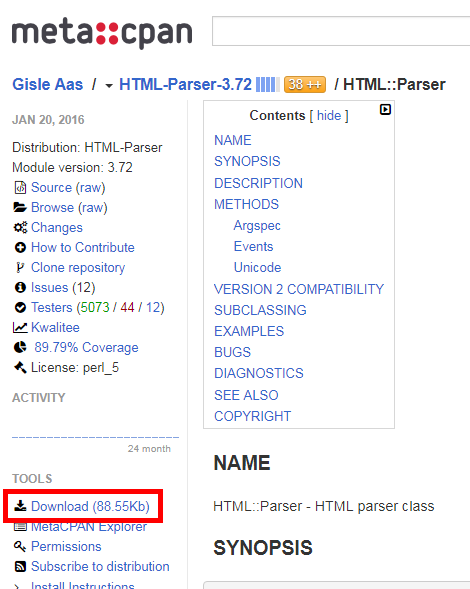Image resolution: width=470 pixels, height=589 pixels.
Task: Click the Source file icon
Action: point(20,187)
